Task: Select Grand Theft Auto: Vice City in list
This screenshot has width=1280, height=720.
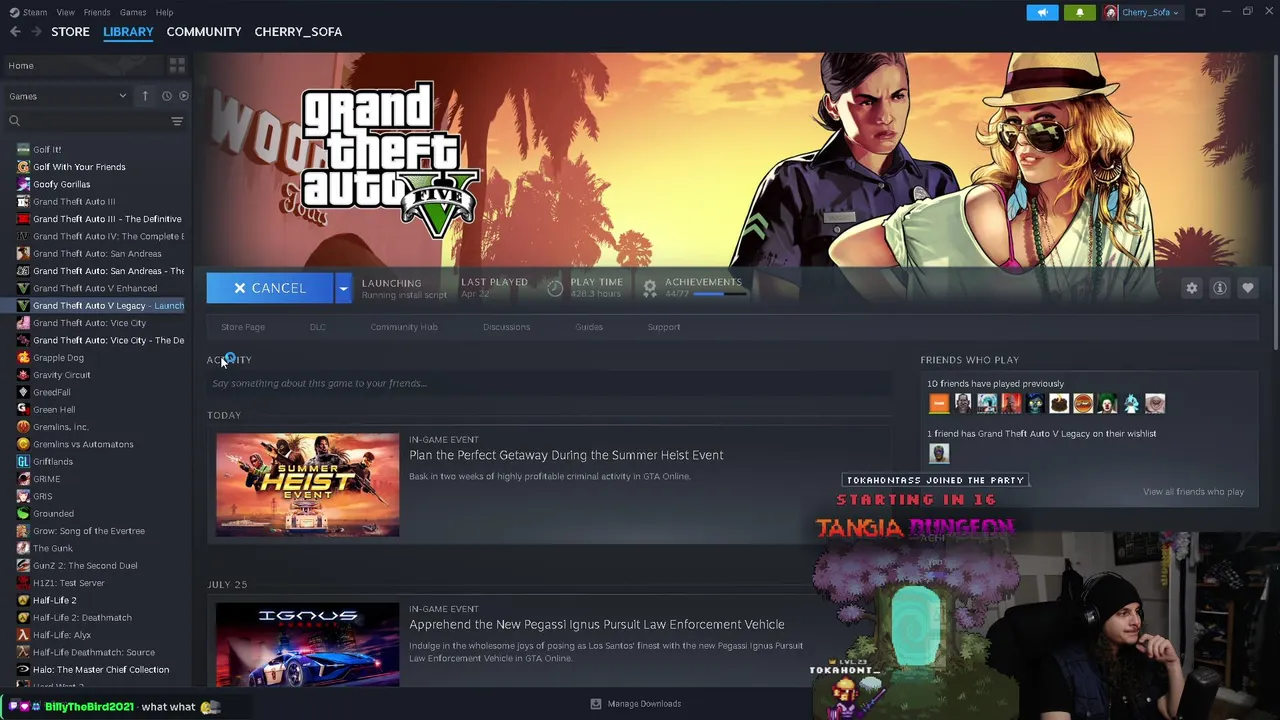Action: [89, 323]
